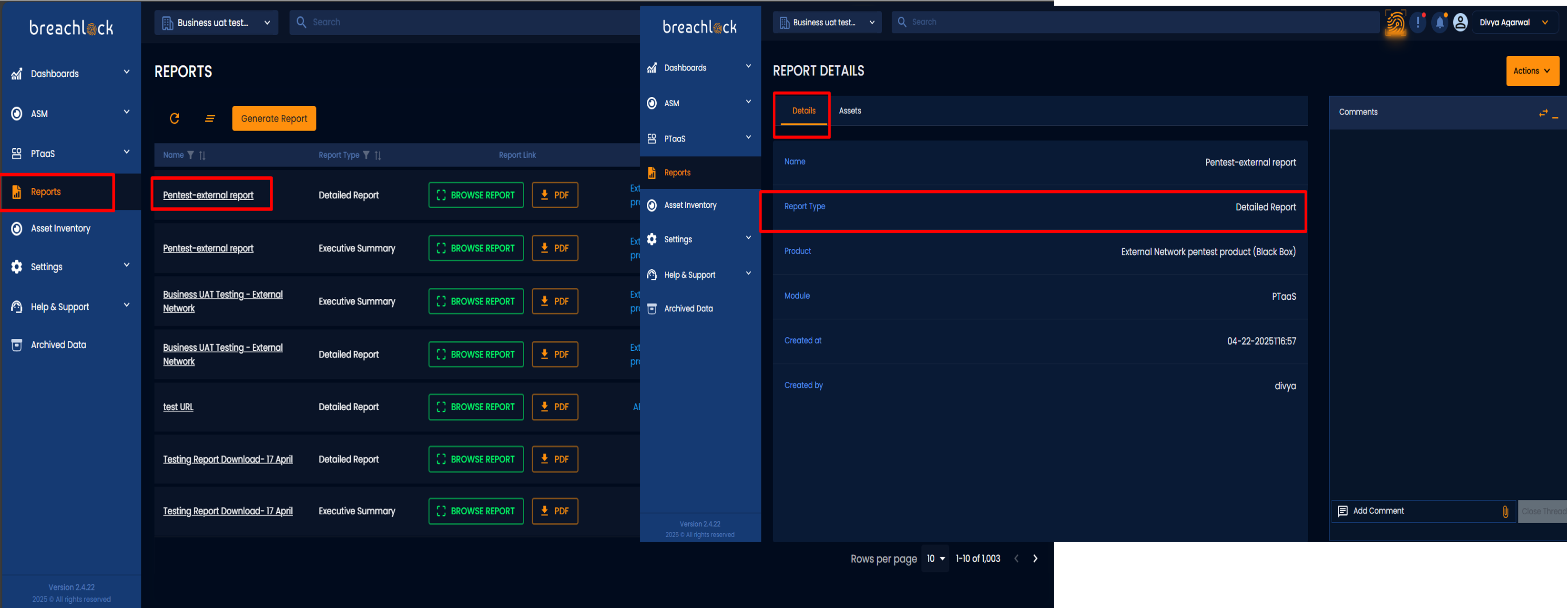Image resolution: width=1568 pixels, height=609 pixels.
Task: Click the Search field on the Reports page
Action: (464, 22)
